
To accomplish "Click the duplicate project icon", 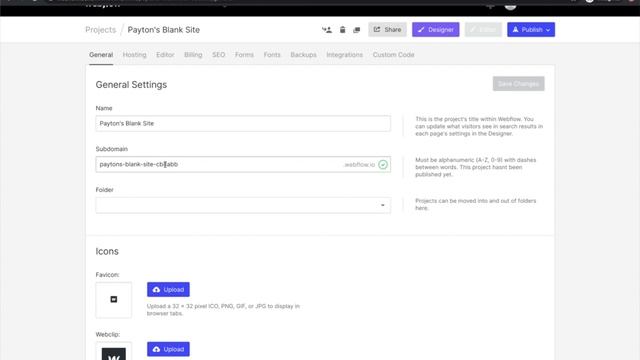I will tap(357, 30).
